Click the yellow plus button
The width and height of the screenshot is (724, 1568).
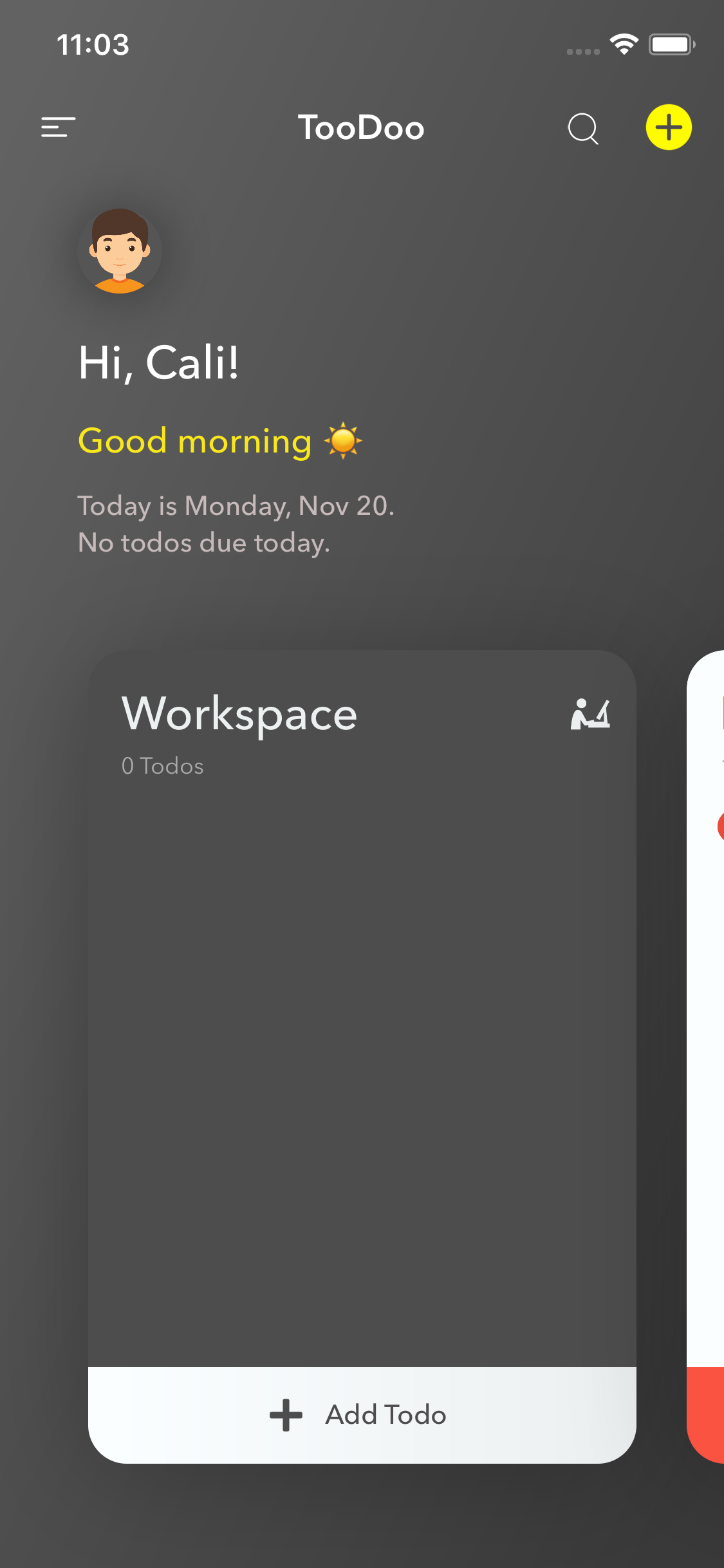pyautogui.click(x=669, y=127)
